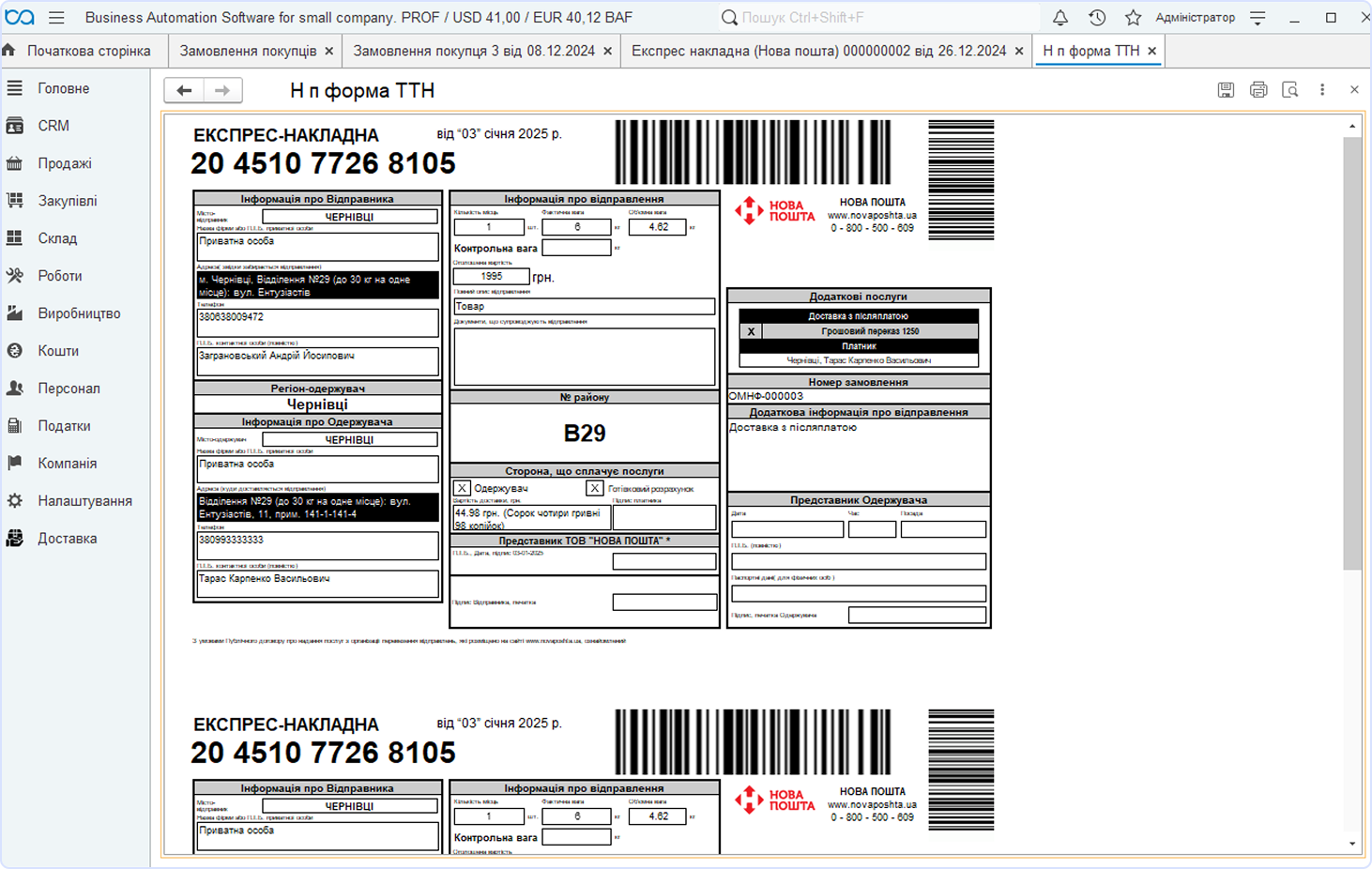Click the Сторона, що сплачує послуги header
1372x869 pixels.
(x=585, y=471)
